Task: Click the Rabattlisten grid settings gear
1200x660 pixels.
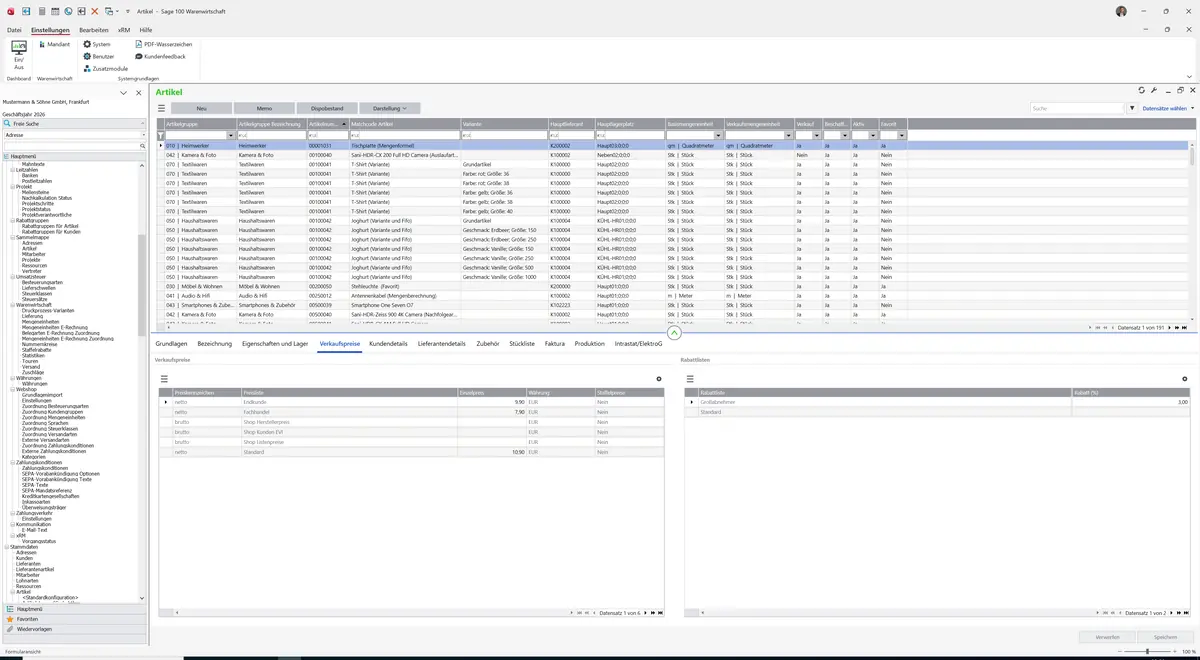Action: point(1185,379)
